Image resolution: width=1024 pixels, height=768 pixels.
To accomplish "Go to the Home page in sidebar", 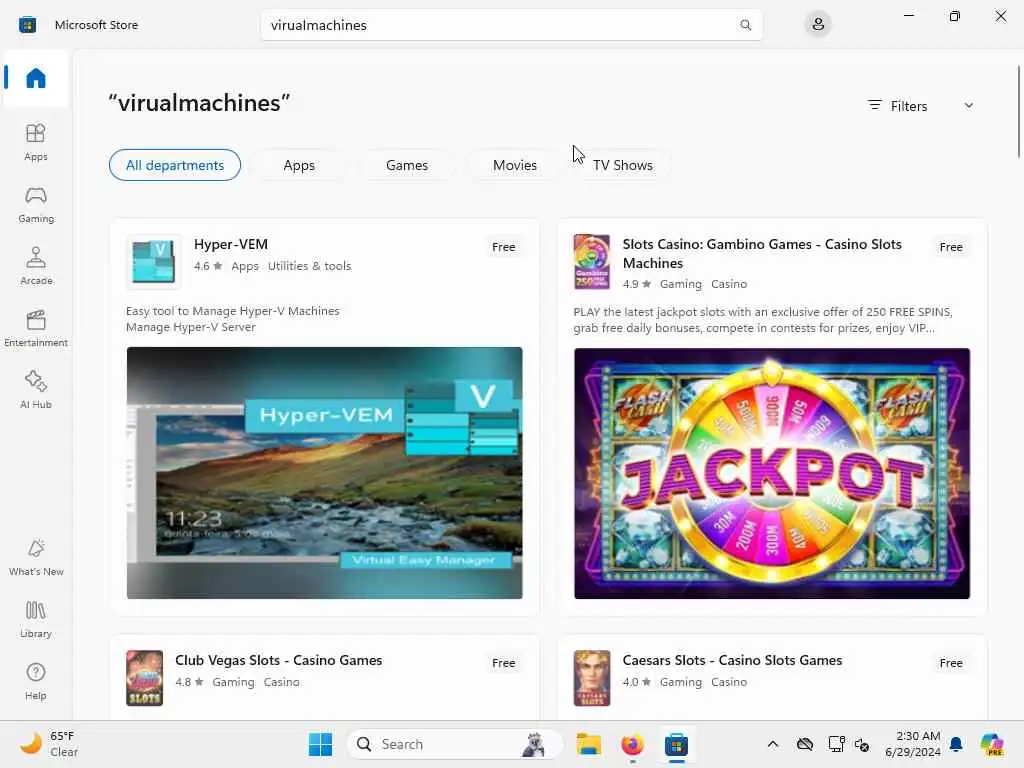I will click(x=36, y=78).
